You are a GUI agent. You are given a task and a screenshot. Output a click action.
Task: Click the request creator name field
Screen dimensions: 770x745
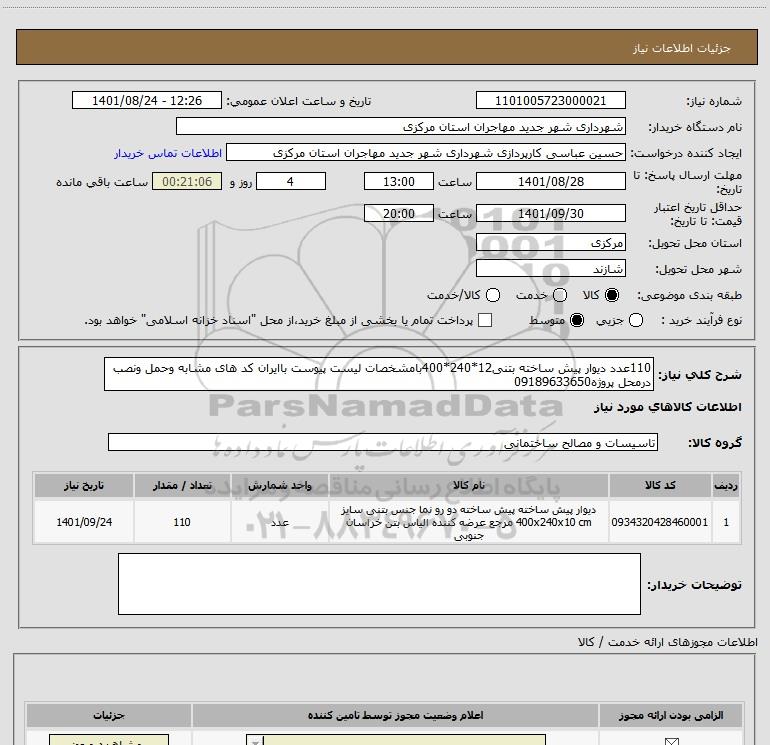[x=426, y=152]
